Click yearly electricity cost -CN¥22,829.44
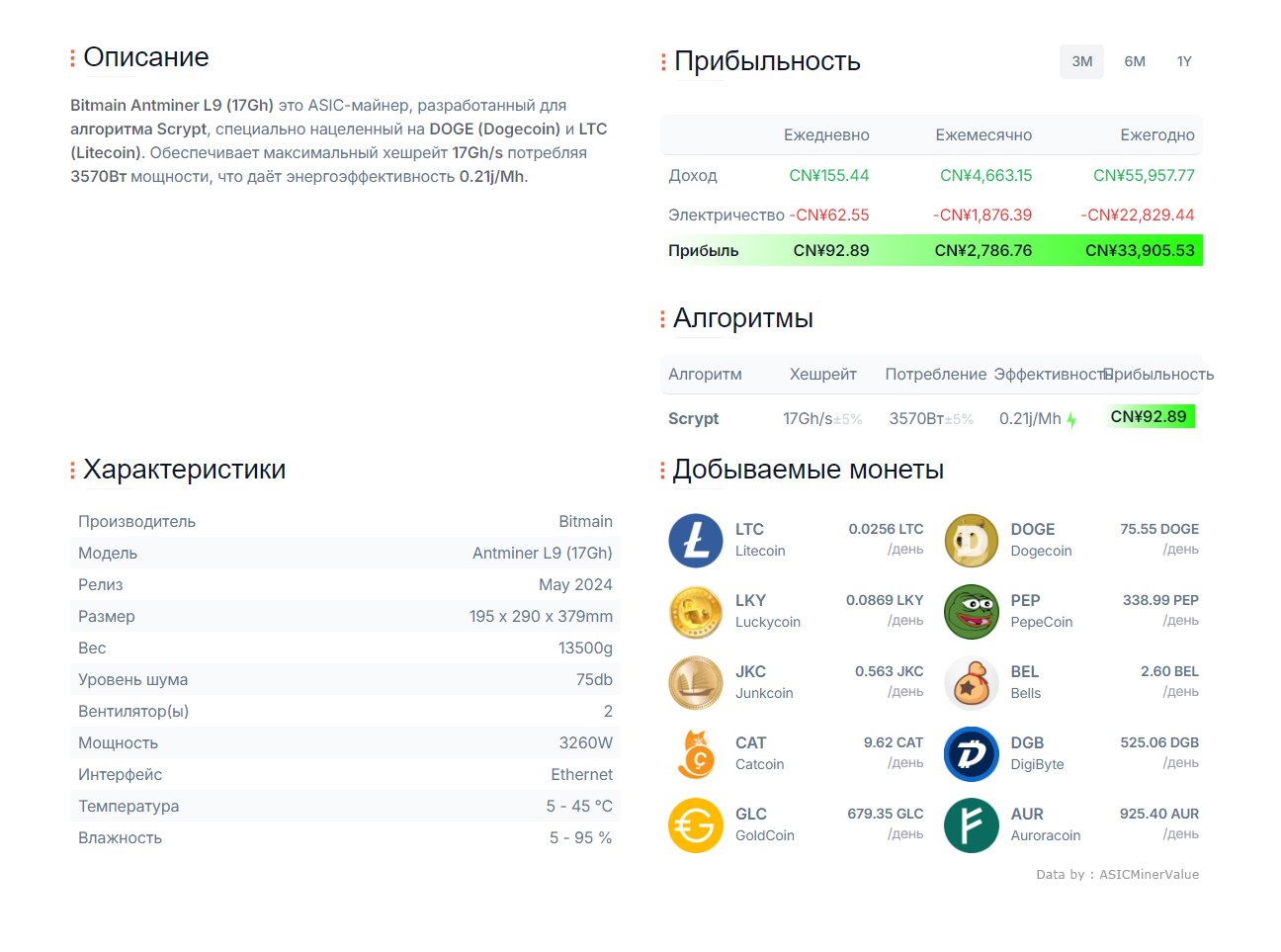 pyautogui.click(x=1138, y=215)
